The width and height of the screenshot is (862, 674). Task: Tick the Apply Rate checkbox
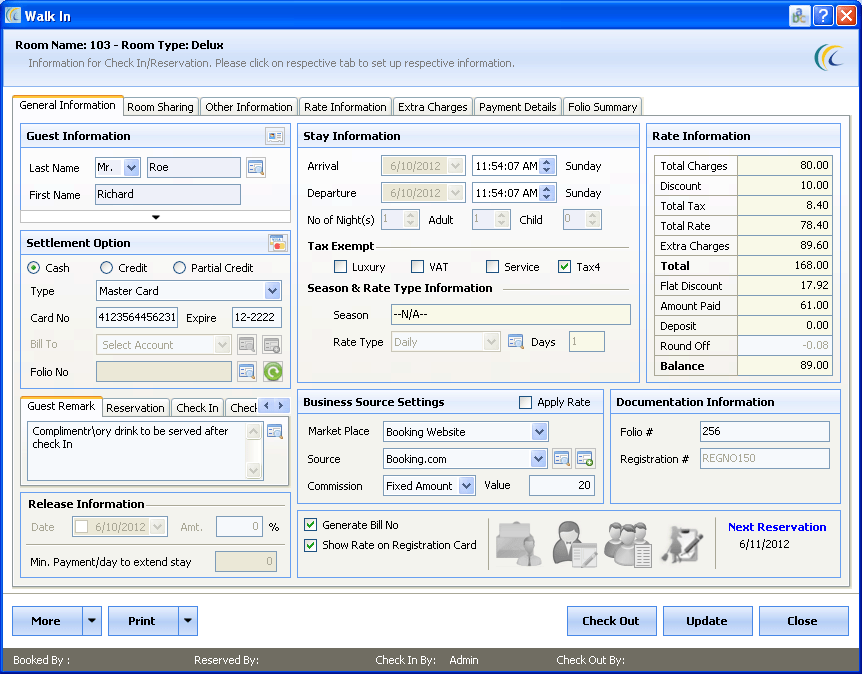(x=526, y=402)
